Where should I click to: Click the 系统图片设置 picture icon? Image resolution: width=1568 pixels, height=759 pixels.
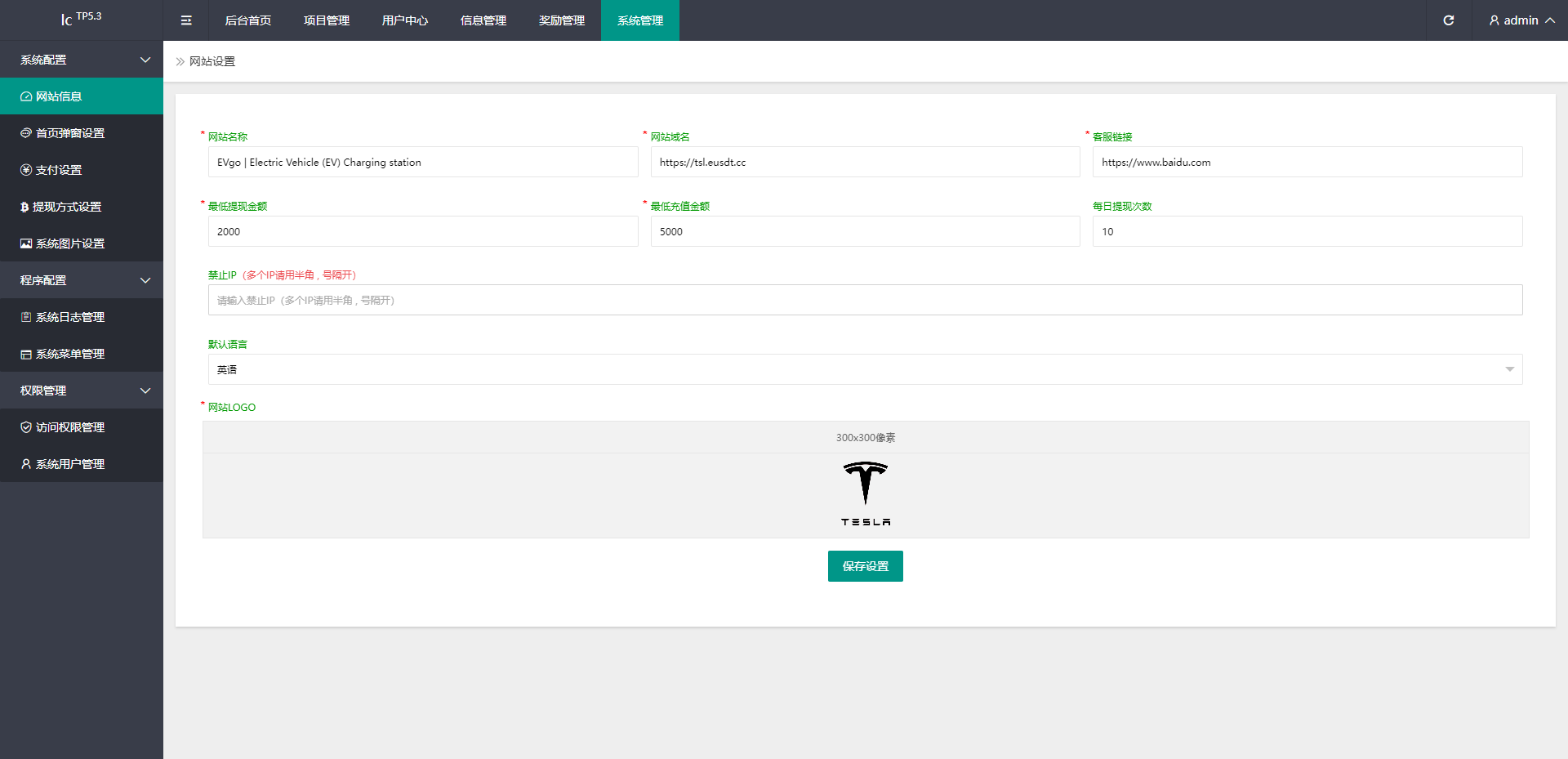point(26,243)
